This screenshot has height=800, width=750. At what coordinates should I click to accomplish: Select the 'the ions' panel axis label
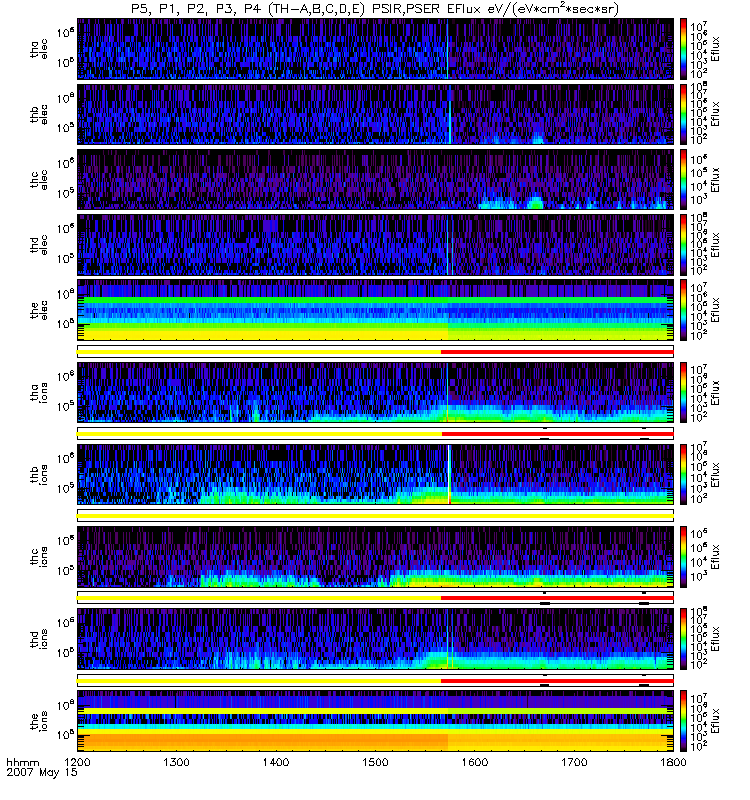39,720
